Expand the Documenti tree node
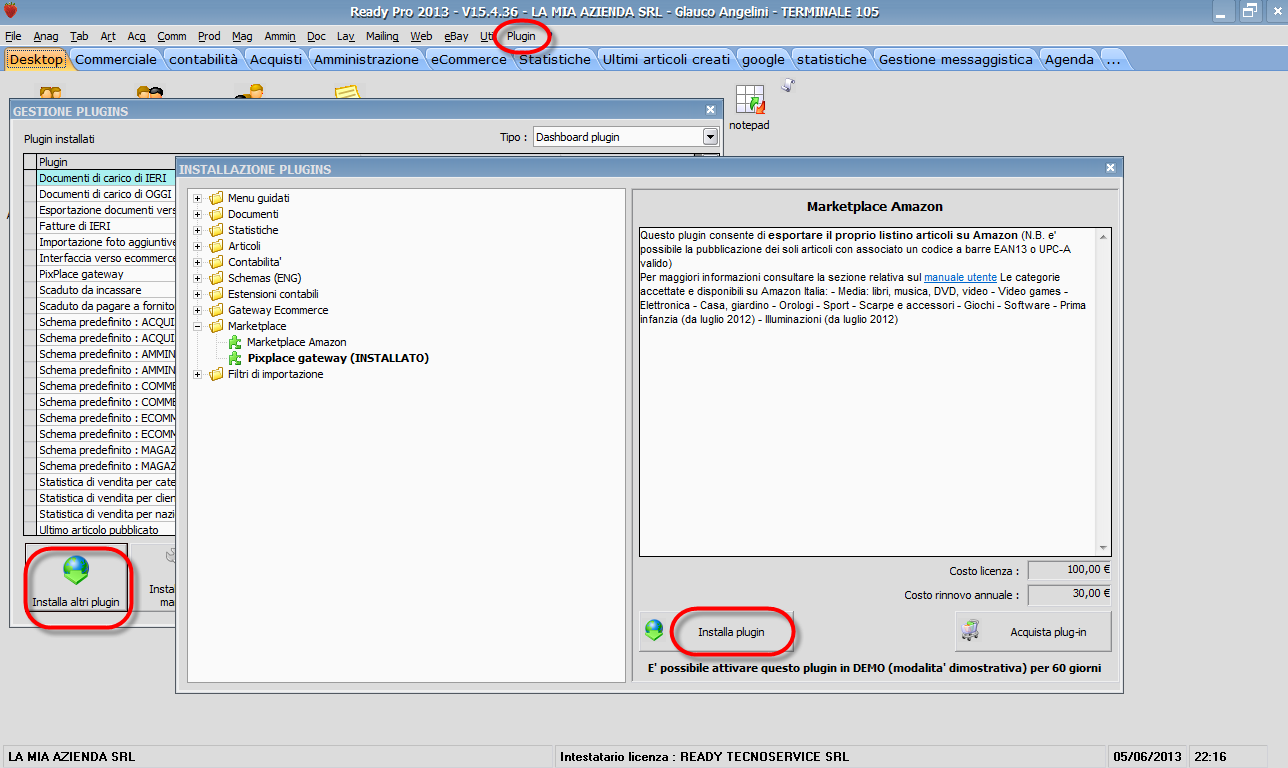Screen dimensions: 1288x768 click(198, 214)
